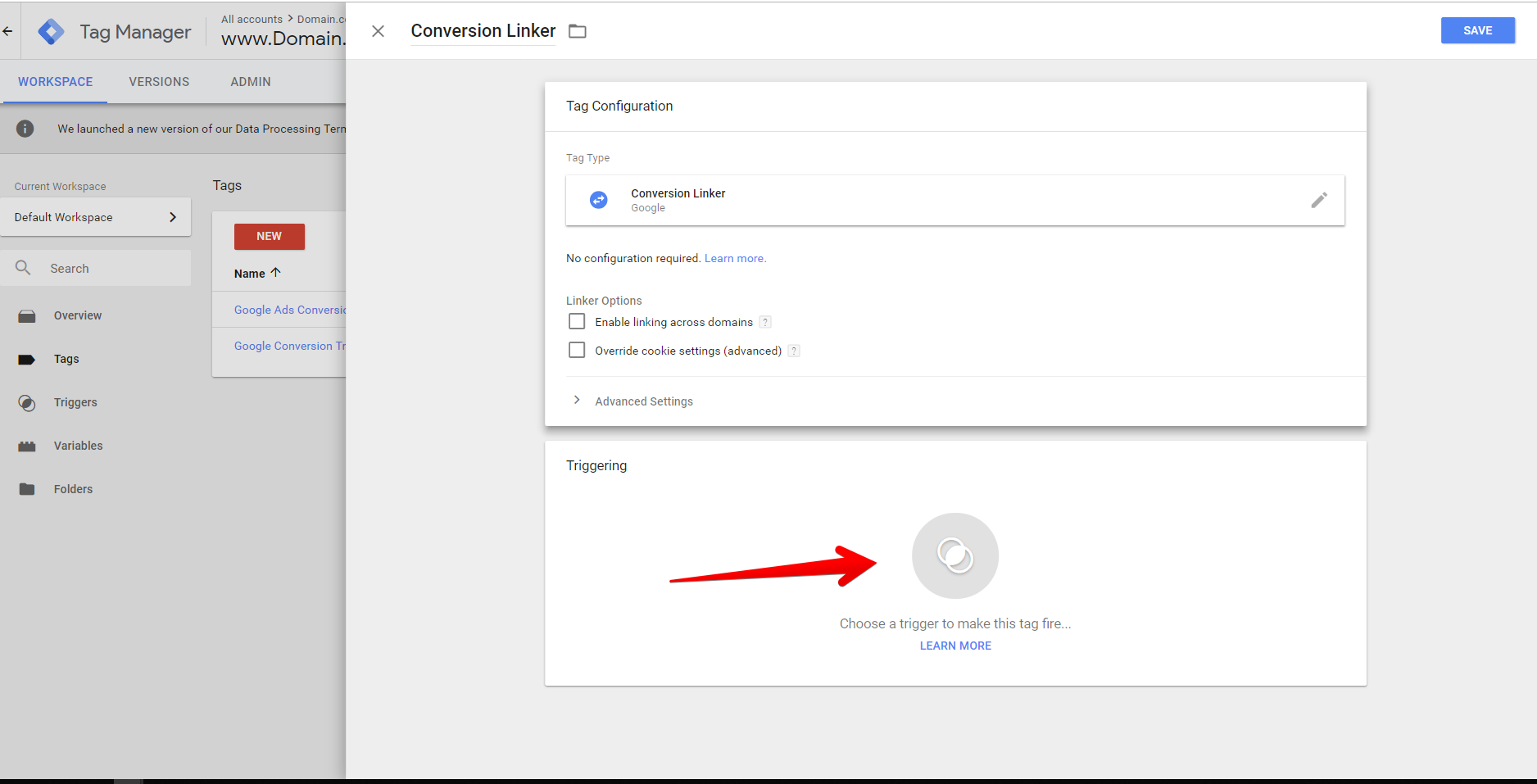This screenshot has width=1537, height=784.
Task: Switch to the ADMIN tab
Action: coord(251,82)
